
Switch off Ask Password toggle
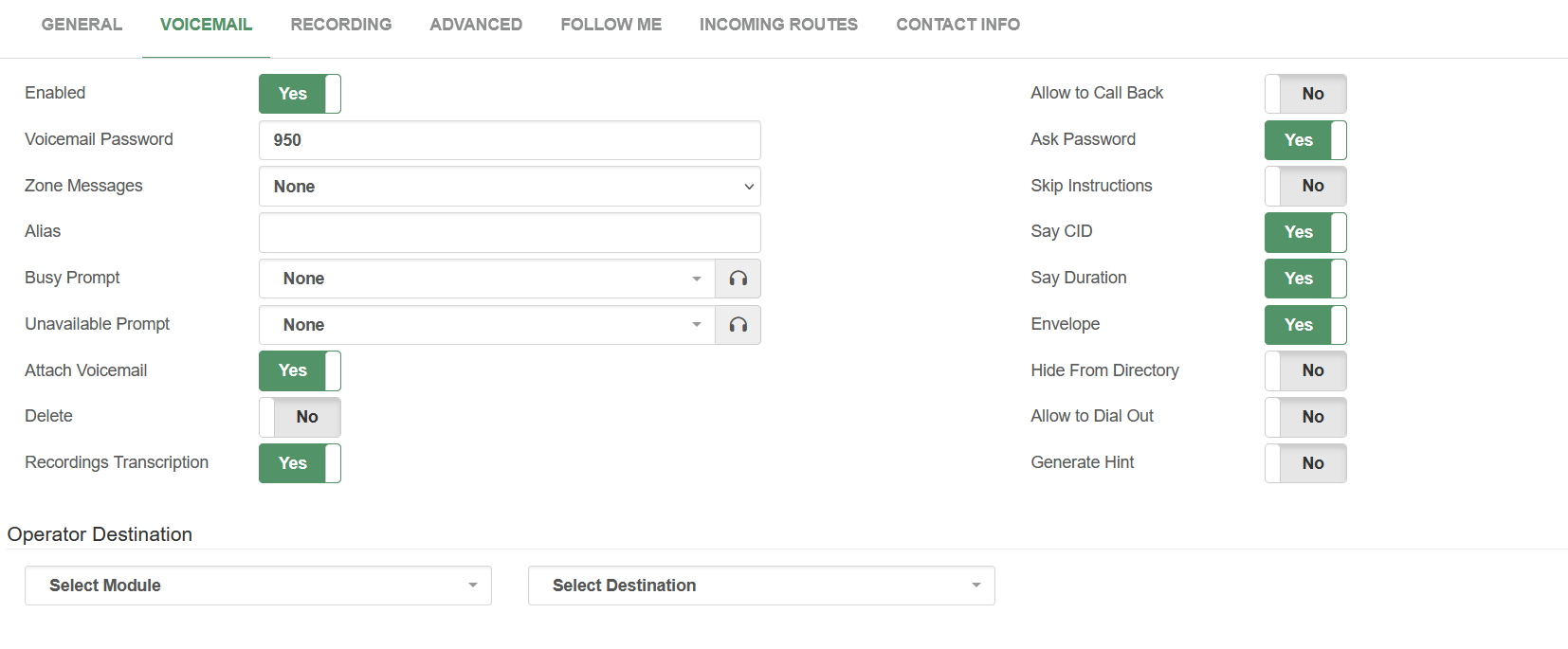(x=1305, y=140)
